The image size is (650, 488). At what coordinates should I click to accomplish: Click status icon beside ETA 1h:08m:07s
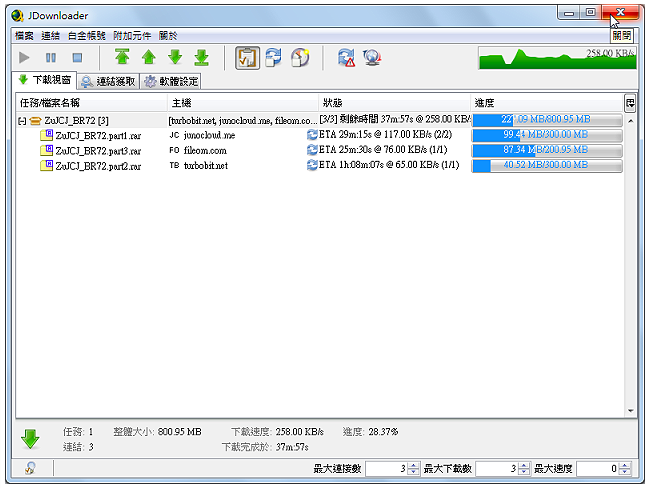point(312,165)
